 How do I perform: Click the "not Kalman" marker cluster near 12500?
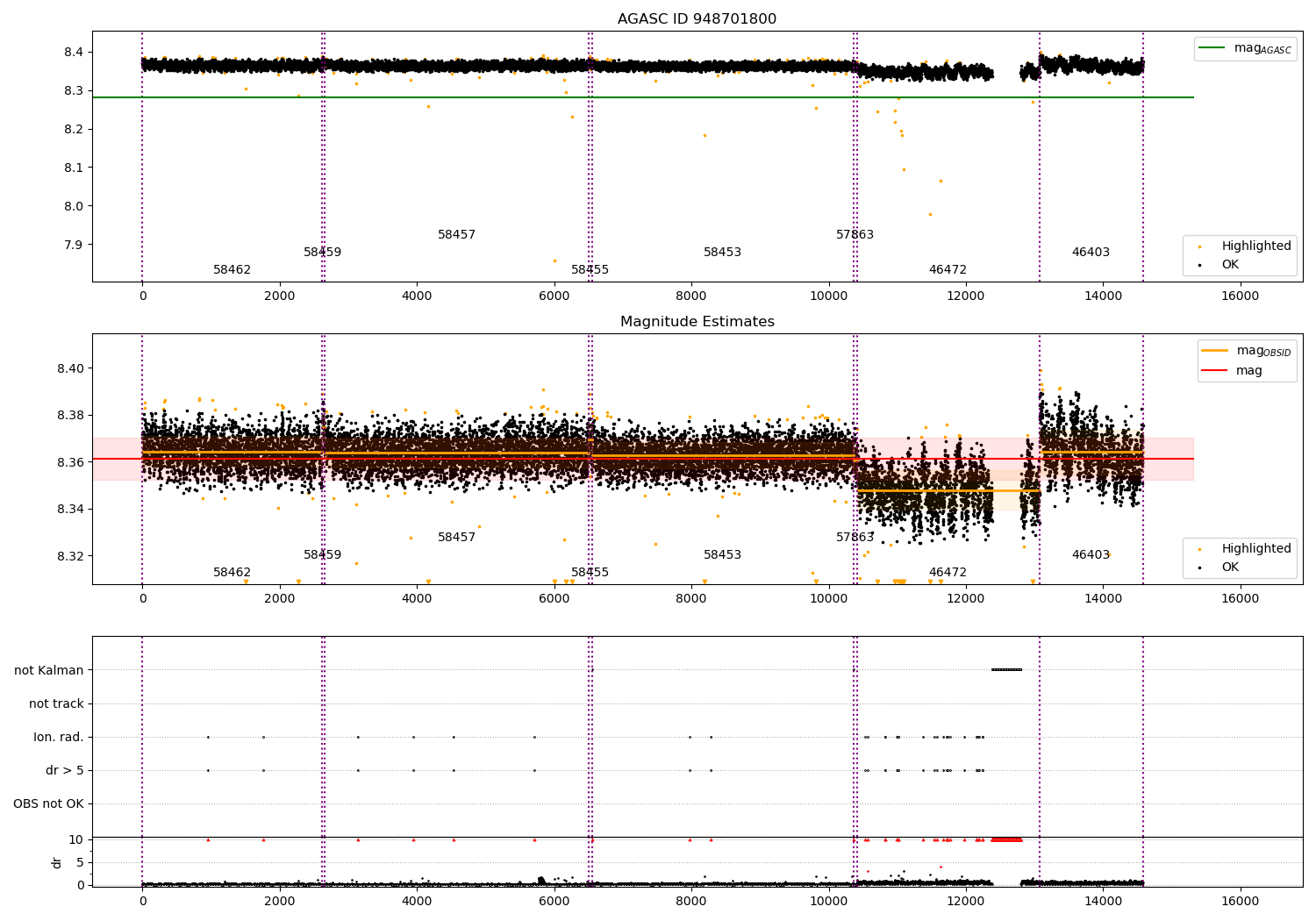point(1006,670)
